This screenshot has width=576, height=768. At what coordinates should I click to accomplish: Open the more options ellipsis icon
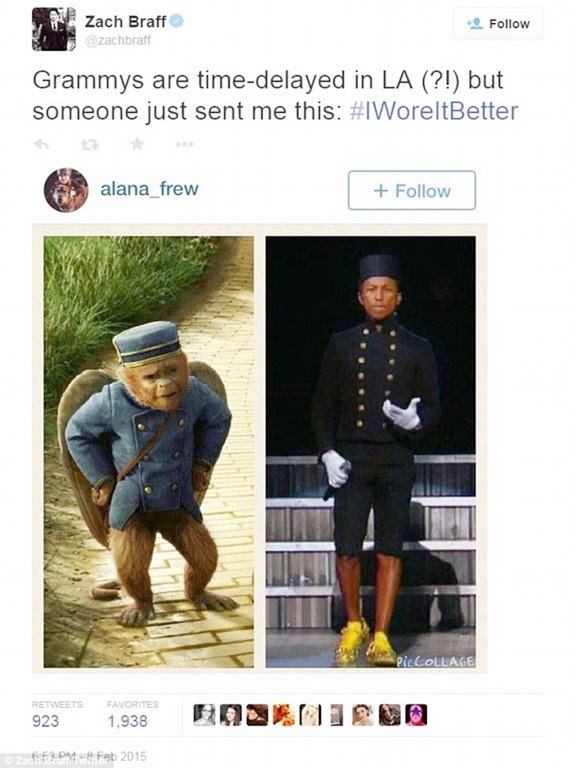184,144
